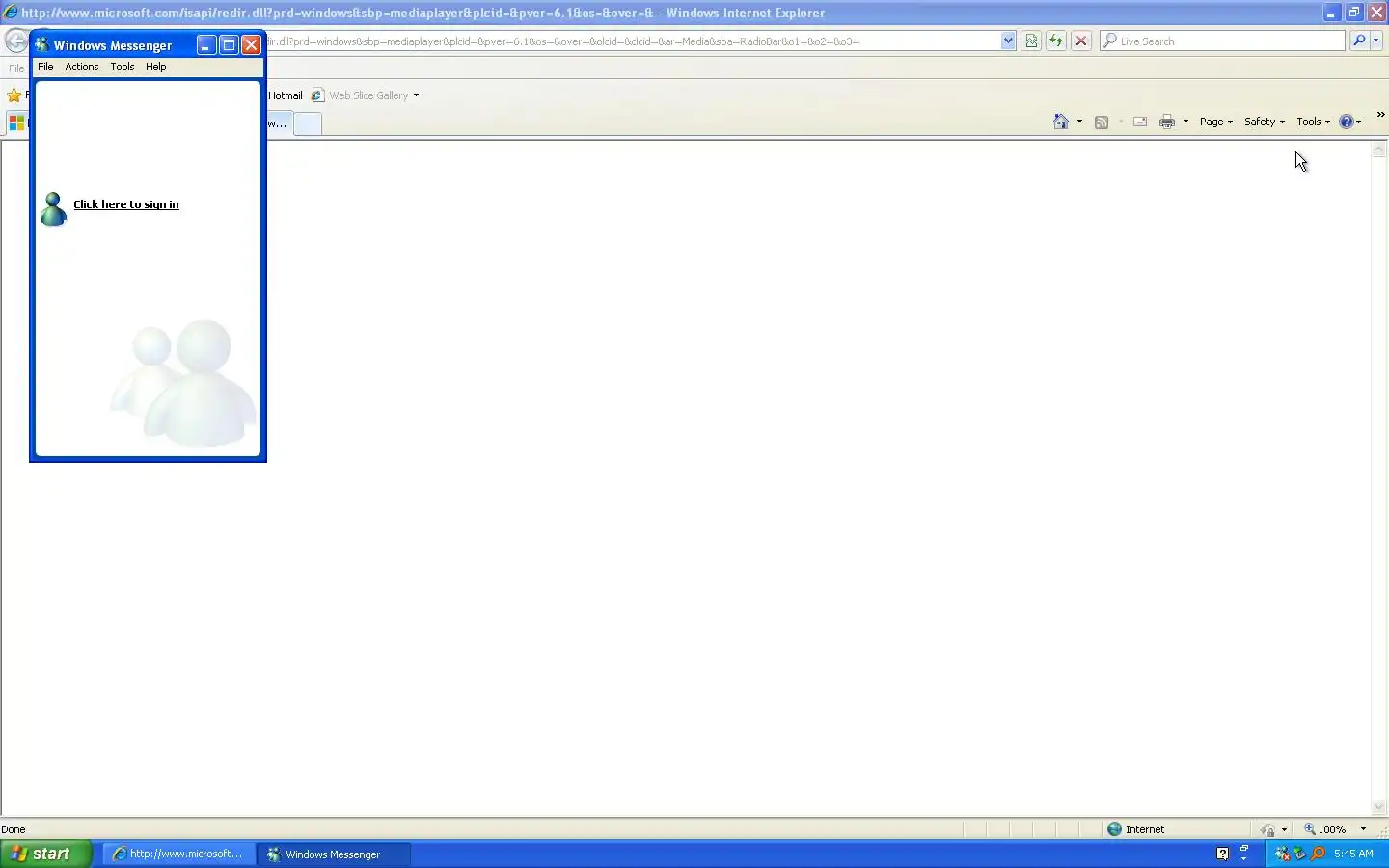Click the Read Mail icon
1389x868 pixels.
pyautogui.click(x=1140, y=122)
